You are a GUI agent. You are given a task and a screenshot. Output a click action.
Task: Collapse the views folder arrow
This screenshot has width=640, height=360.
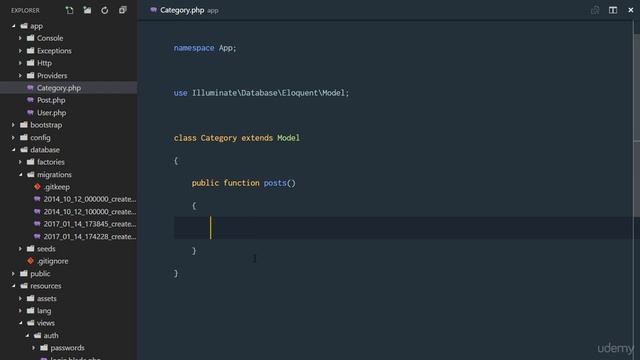pos(20,323)
